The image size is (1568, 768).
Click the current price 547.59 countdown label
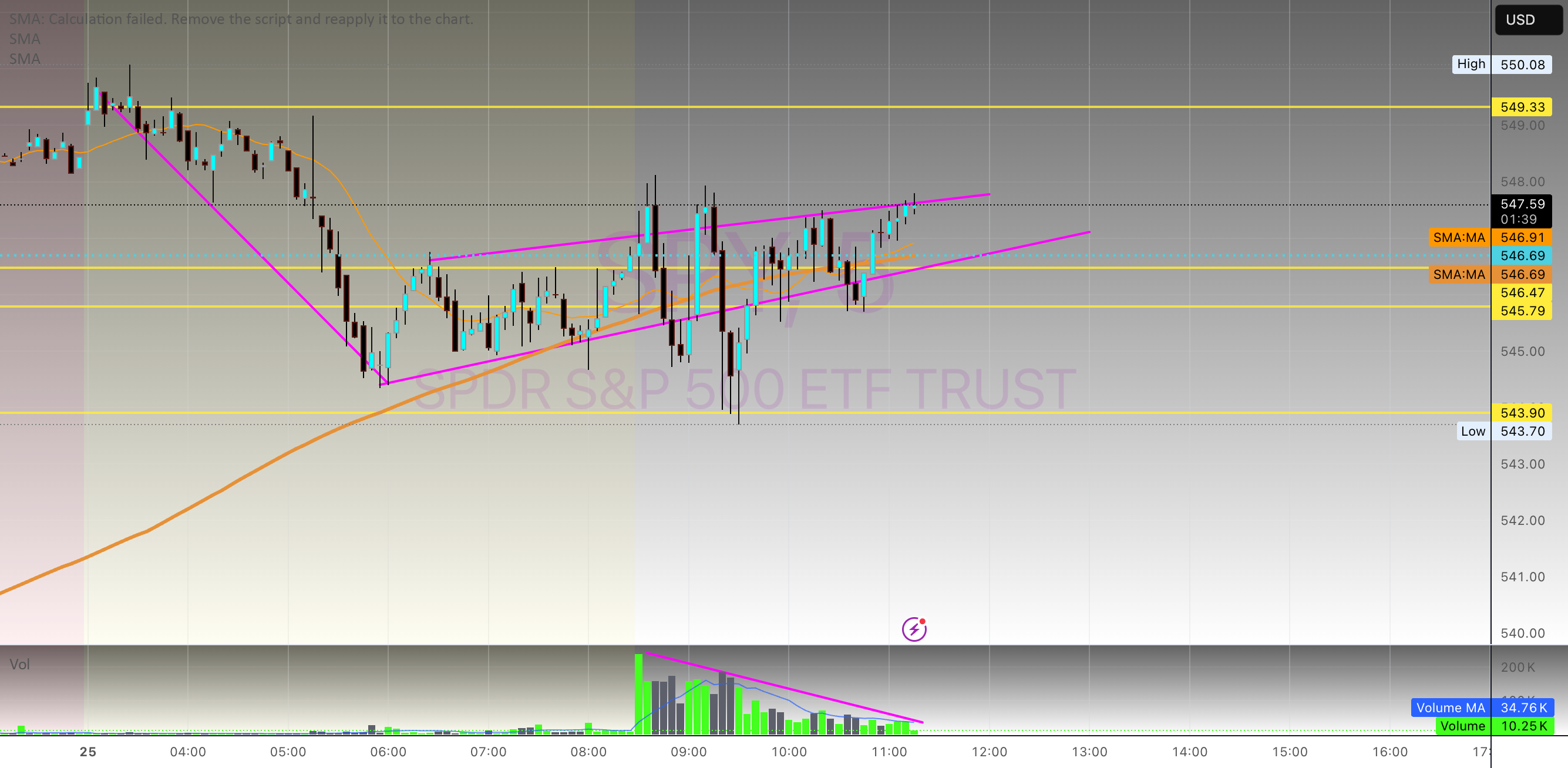(x=1521, y=211)
